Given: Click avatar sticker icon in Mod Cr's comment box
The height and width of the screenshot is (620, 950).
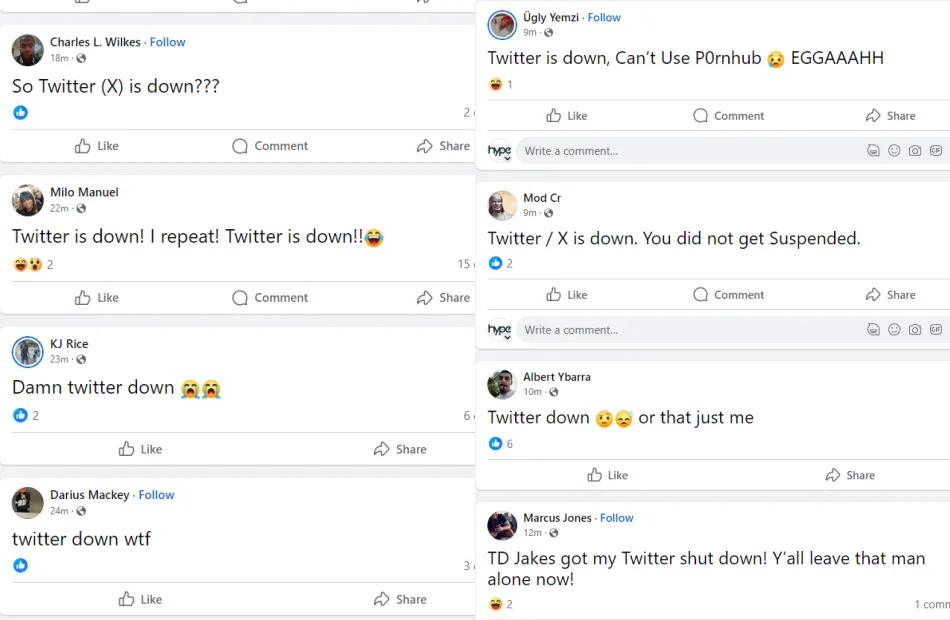Looking at the screenshot, I should click(873, 330).
